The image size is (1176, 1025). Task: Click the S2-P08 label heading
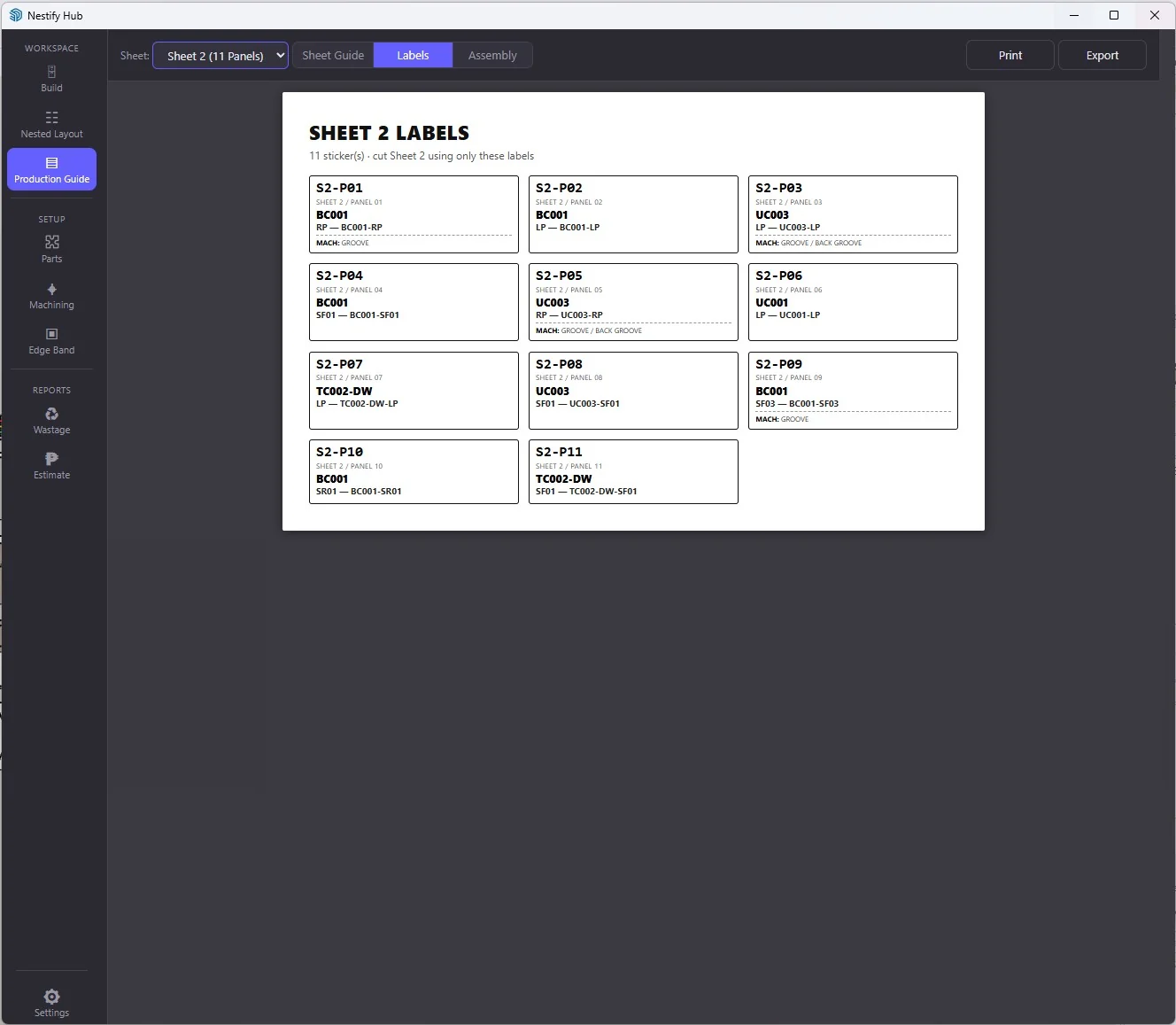[x=559, y=364]
